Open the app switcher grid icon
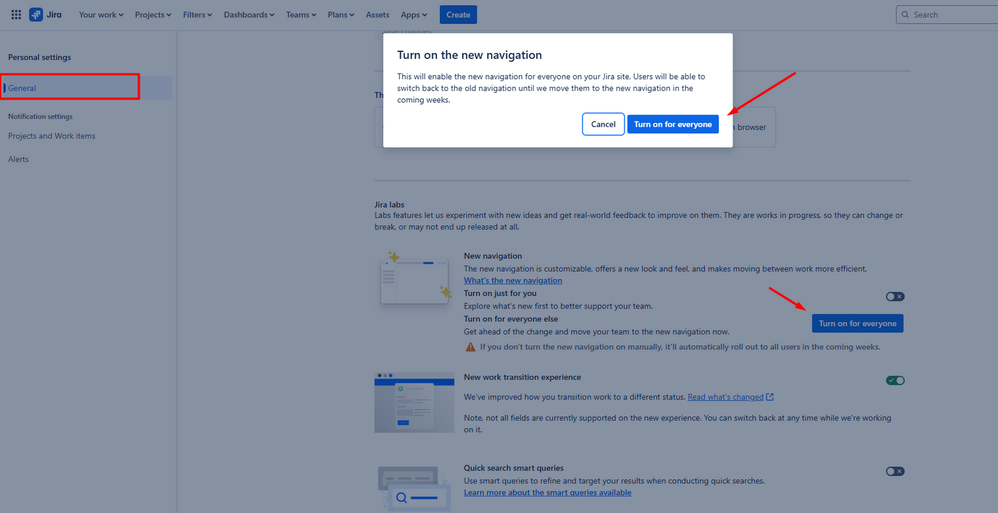The height and width of the screenshot is (513, 998). coord(16,15)
